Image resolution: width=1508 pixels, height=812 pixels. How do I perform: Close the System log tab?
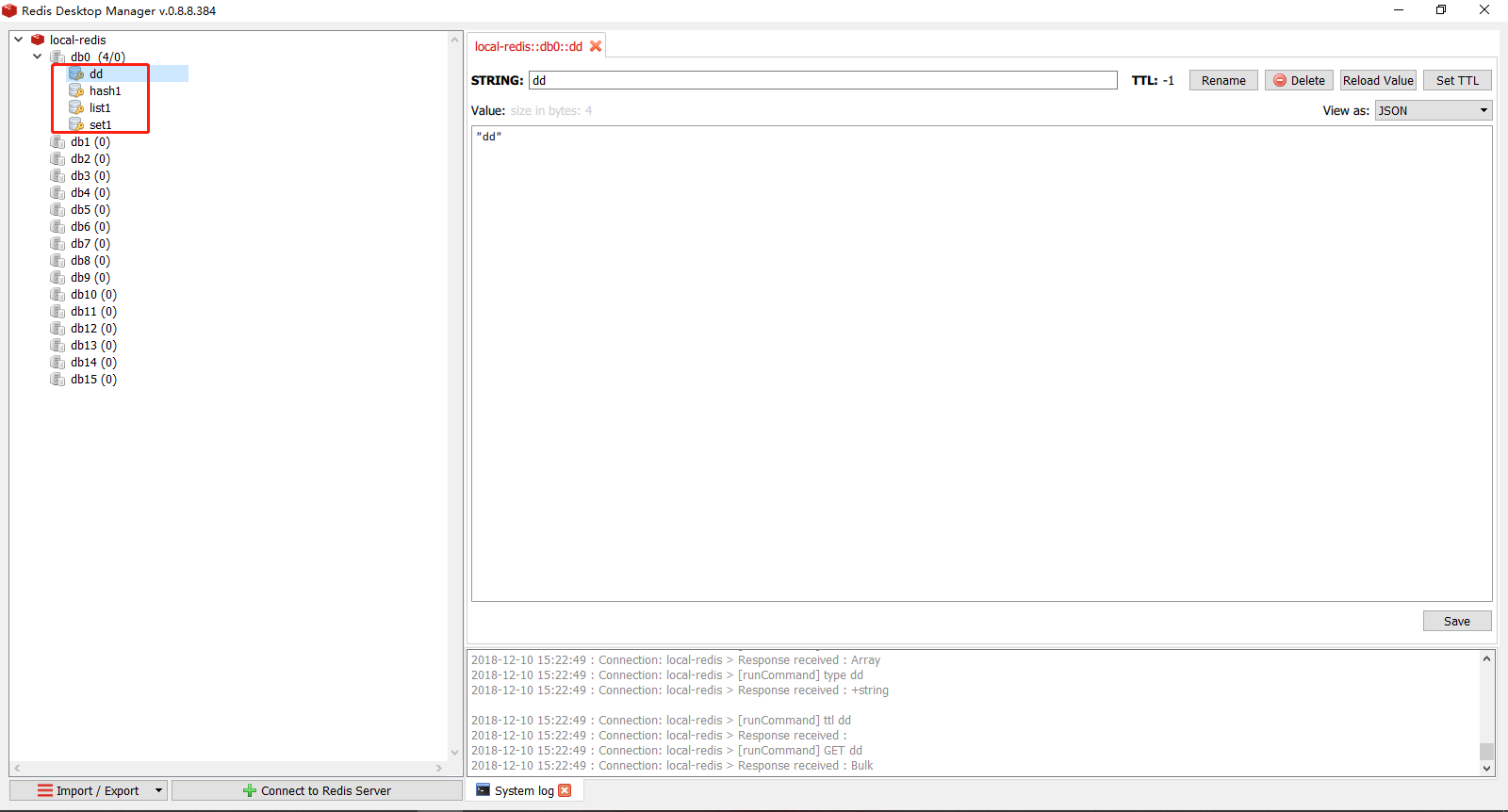coord(565,790)
